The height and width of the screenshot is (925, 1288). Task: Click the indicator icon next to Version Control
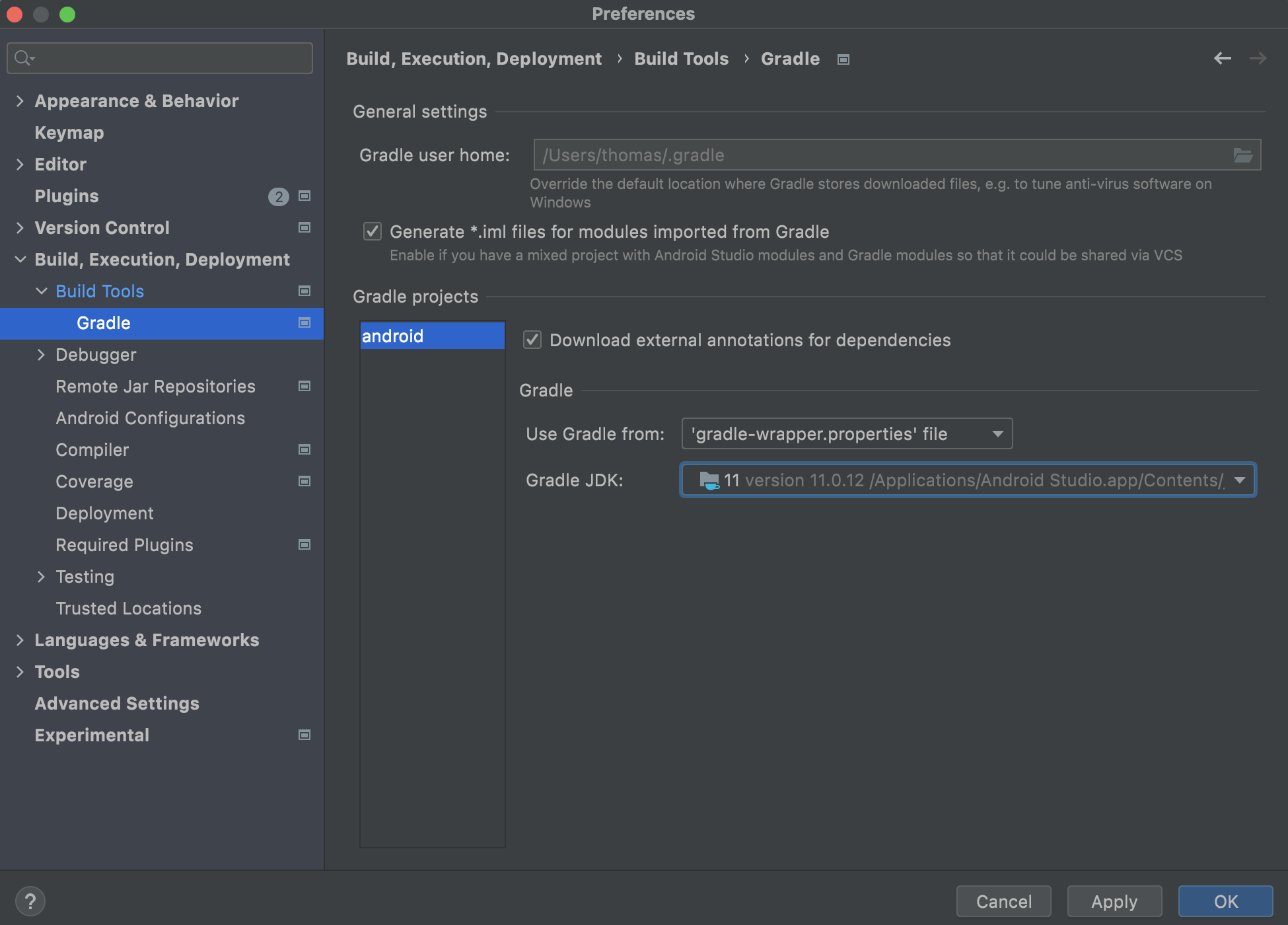pyautogui.click(x=304, y=227)
